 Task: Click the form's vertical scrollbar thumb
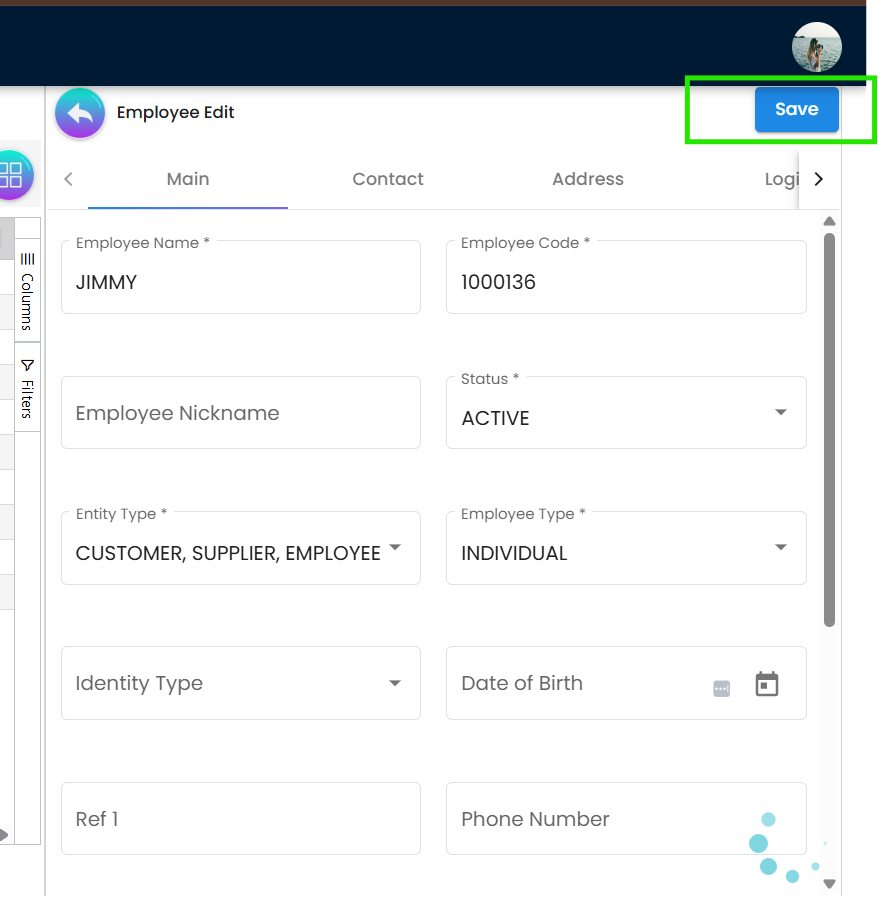[829, 430]
